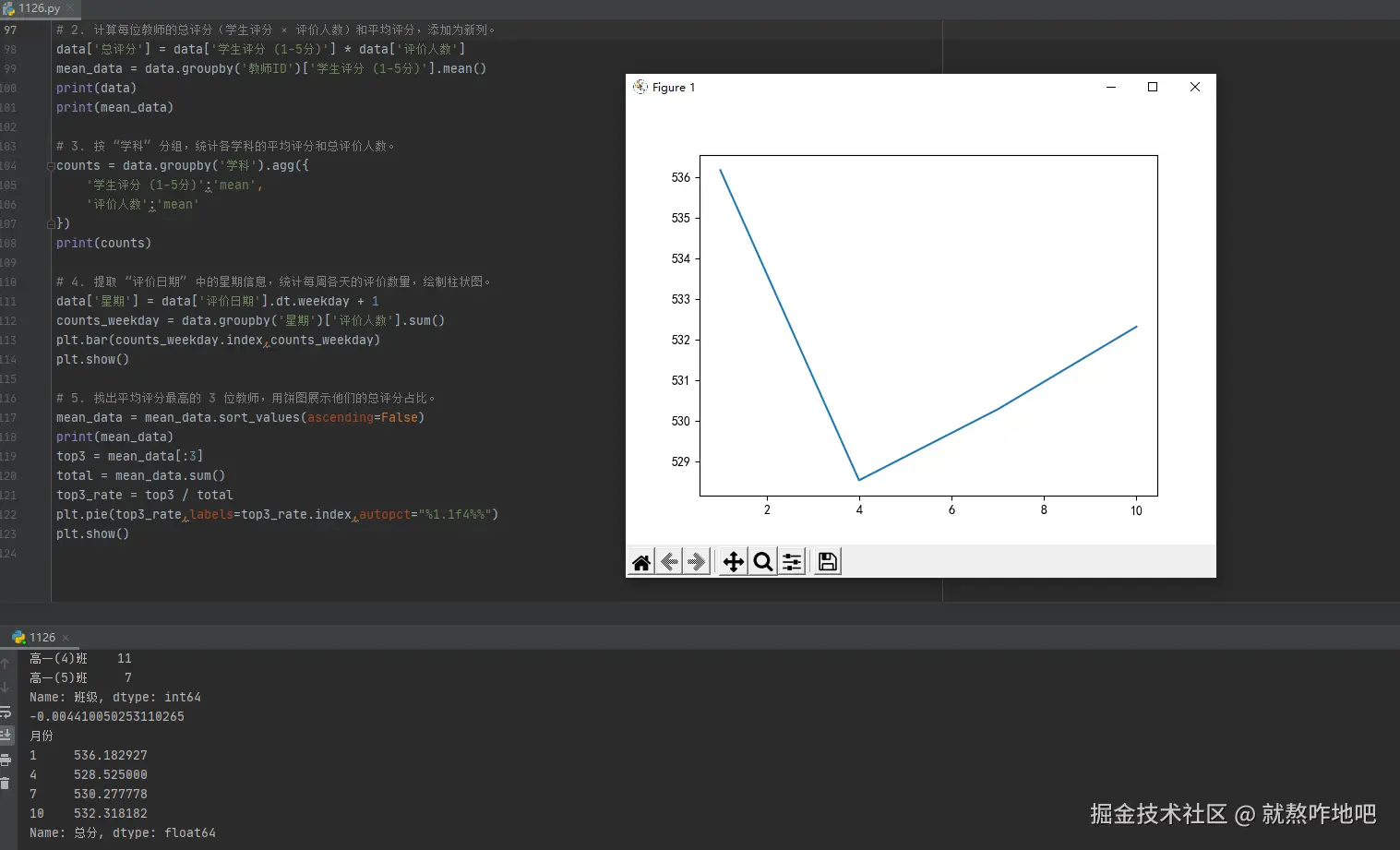Place cursor on print(counts) line
Image resolution: width=1400 pixels, height=850 pixels.
[x=103, y=244]
